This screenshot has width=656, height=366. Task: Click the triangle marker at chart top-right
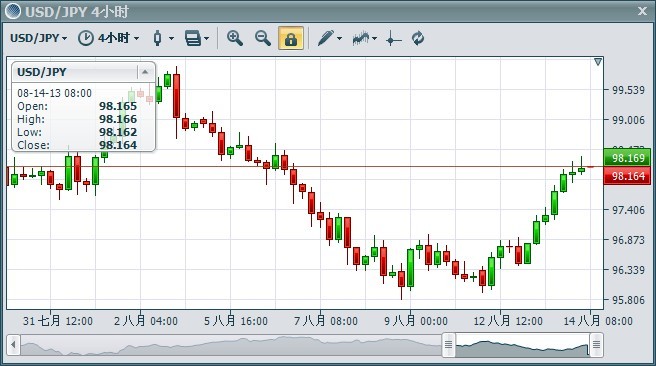click(x=598, y=62)
